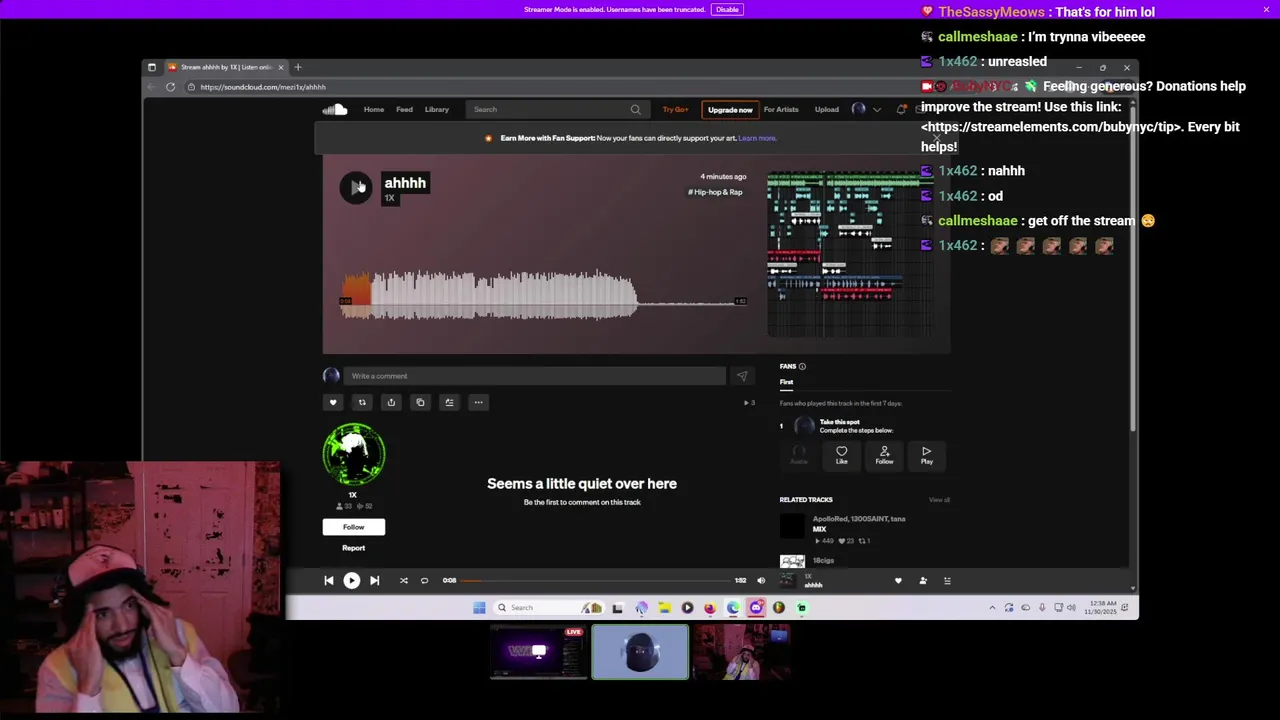The image size is (1280, 720).
Task: Skip to next track in player bar
Action: [374, 580]
